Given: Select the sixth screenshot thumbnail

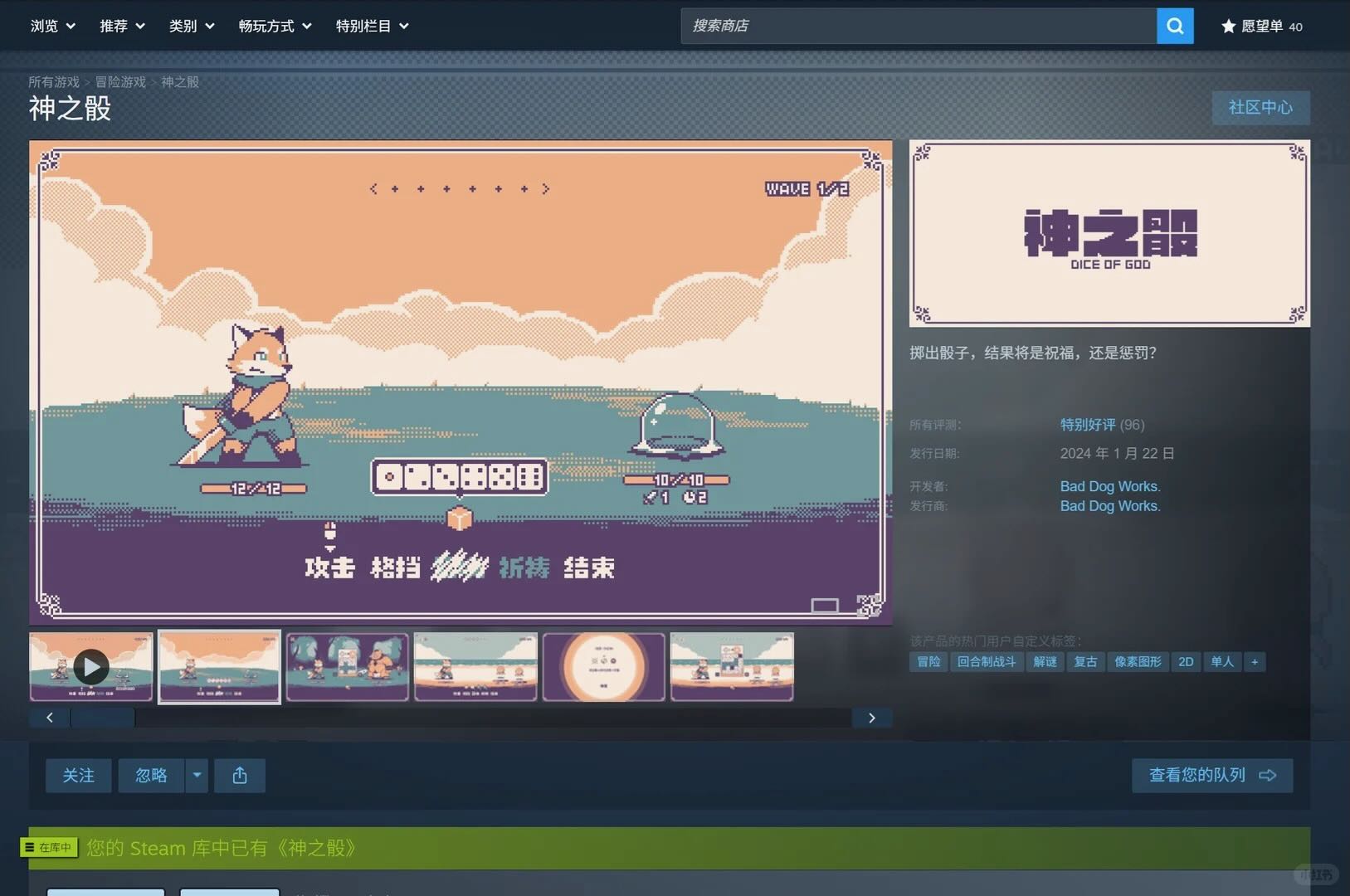Looking at the screenshot, I should (732, 667).
